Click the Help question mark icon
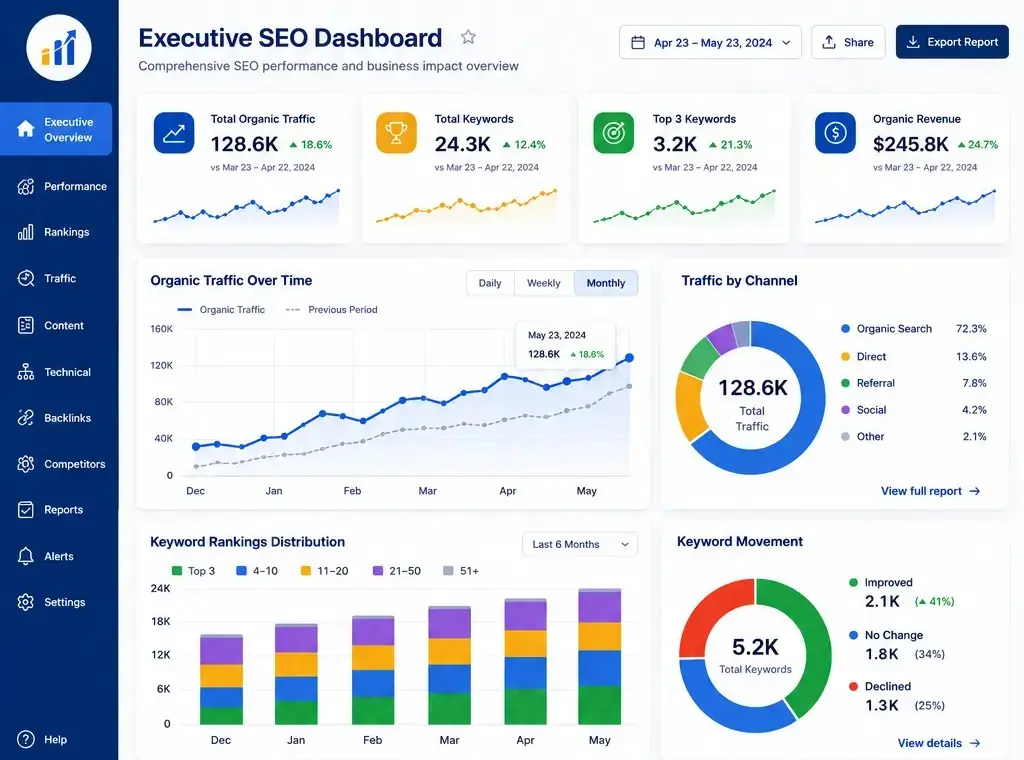This screenshot has height=760, width=1024. (25, 739)
